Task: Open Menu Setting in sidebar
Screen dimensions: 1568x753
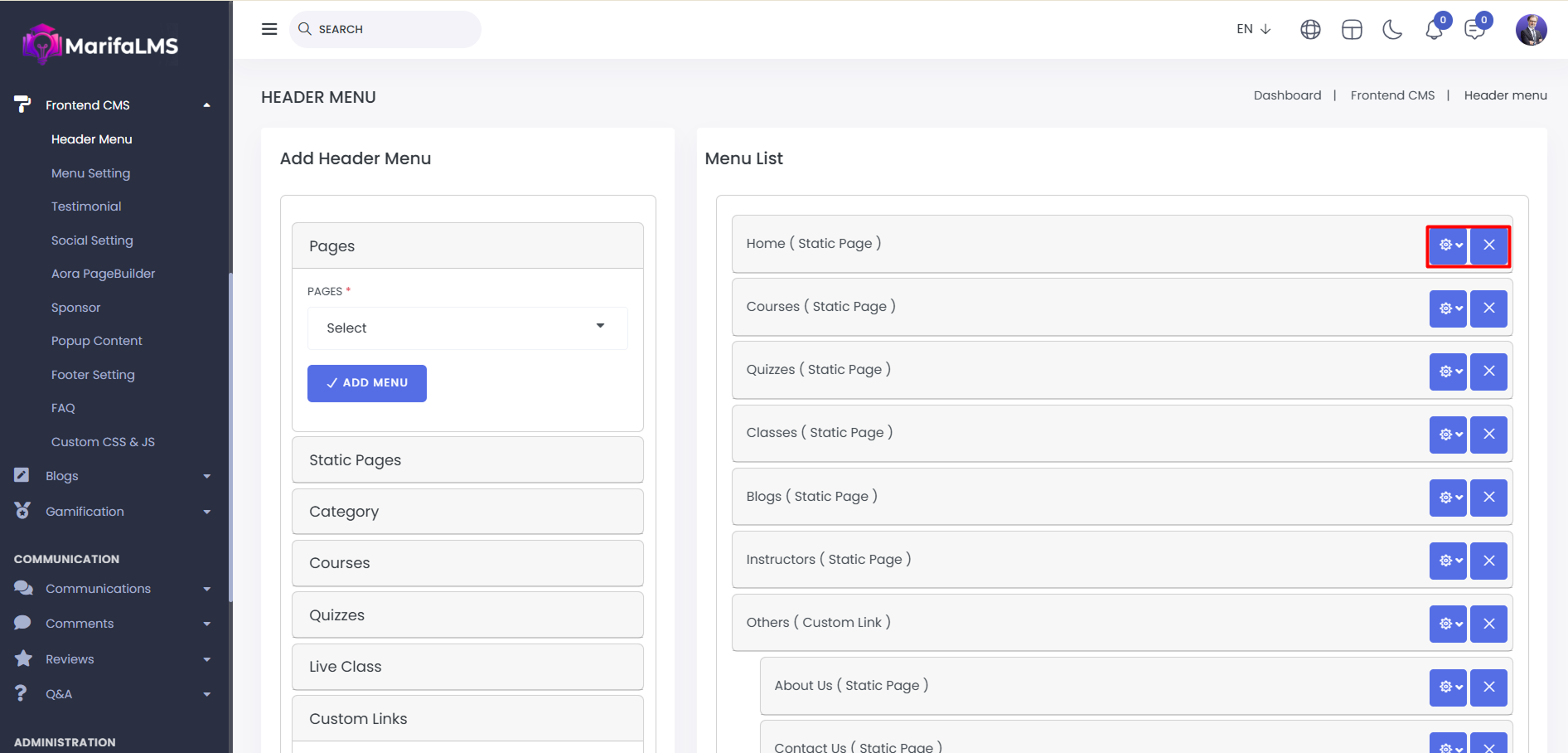Action: [x=90, y=173]
